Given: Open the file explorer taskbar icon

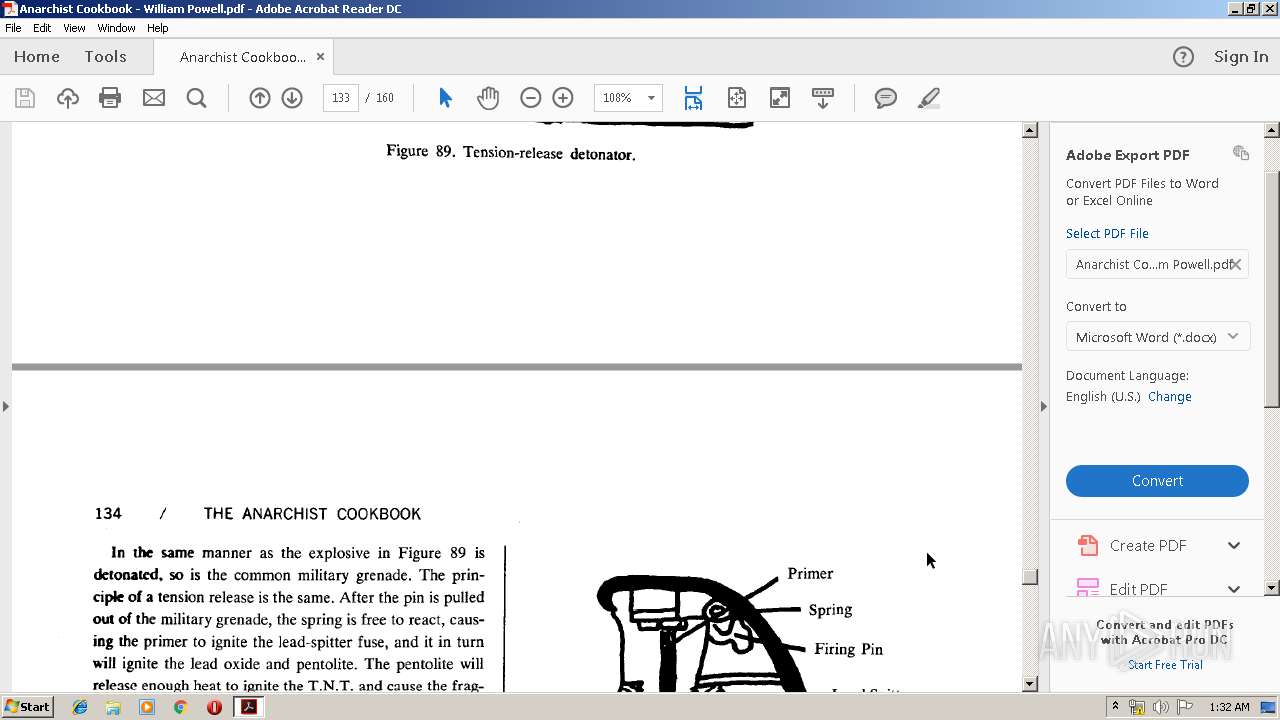Looking at the screenshot, I should (113, 707).
